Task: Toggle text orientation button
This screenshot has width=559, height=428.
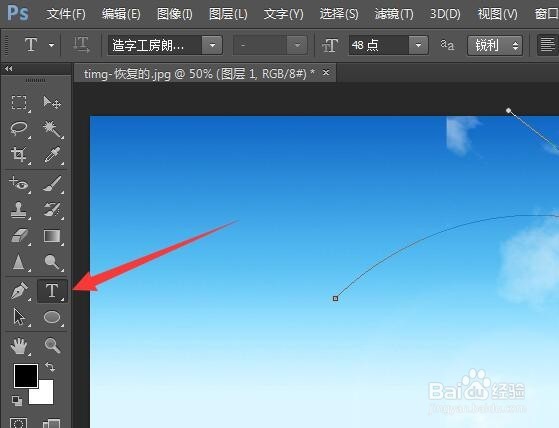Action: pos(81,45)
